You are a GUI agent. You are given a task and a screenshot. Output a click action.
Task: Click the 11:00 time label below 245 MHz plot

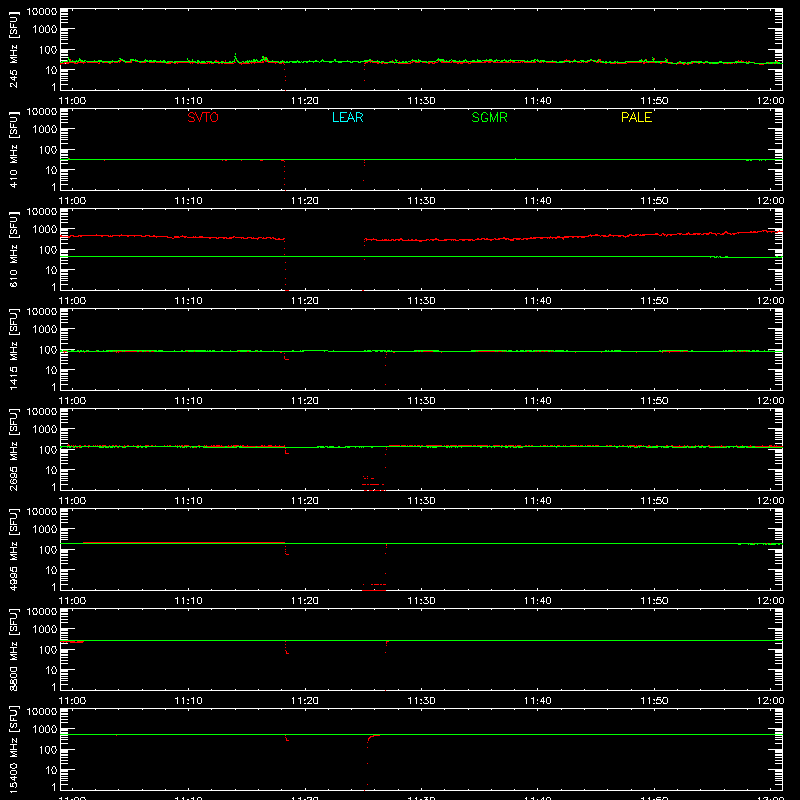coord(72,101)
